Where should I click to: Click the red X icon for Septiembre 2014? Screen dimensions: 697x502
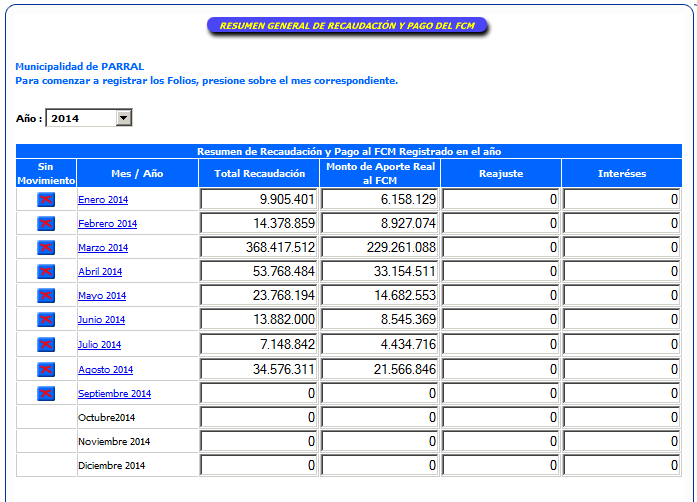click(x=46, y=394)
